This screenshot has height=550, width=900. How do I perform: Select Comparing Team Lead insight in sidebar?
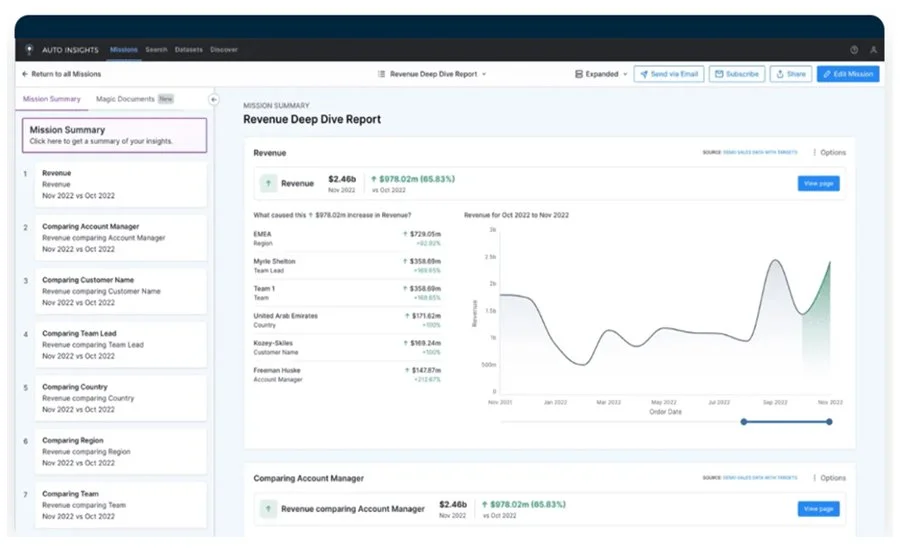tap(121, 344)
